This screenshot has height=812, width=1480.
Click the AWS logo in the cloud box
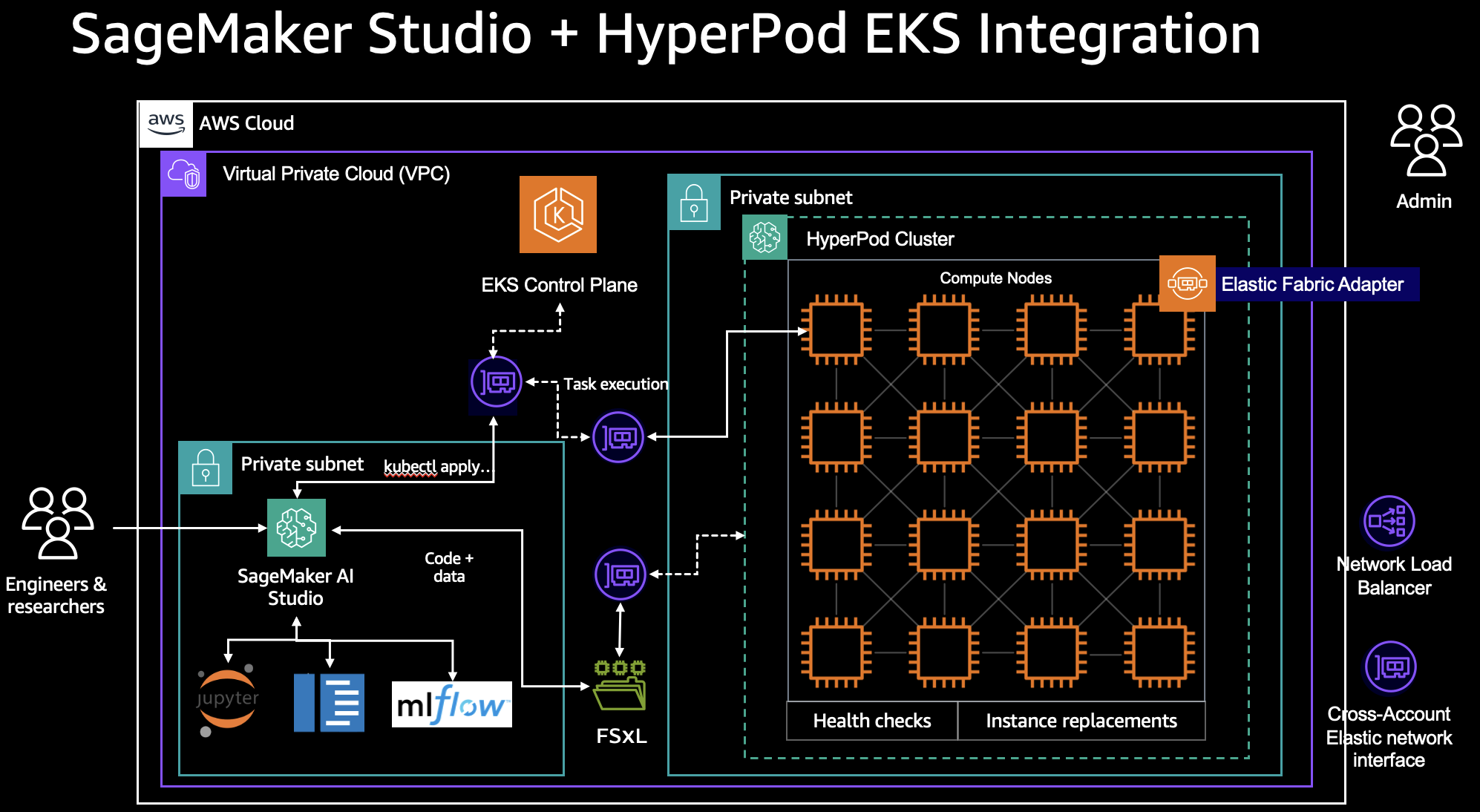[x=166, y=123]
